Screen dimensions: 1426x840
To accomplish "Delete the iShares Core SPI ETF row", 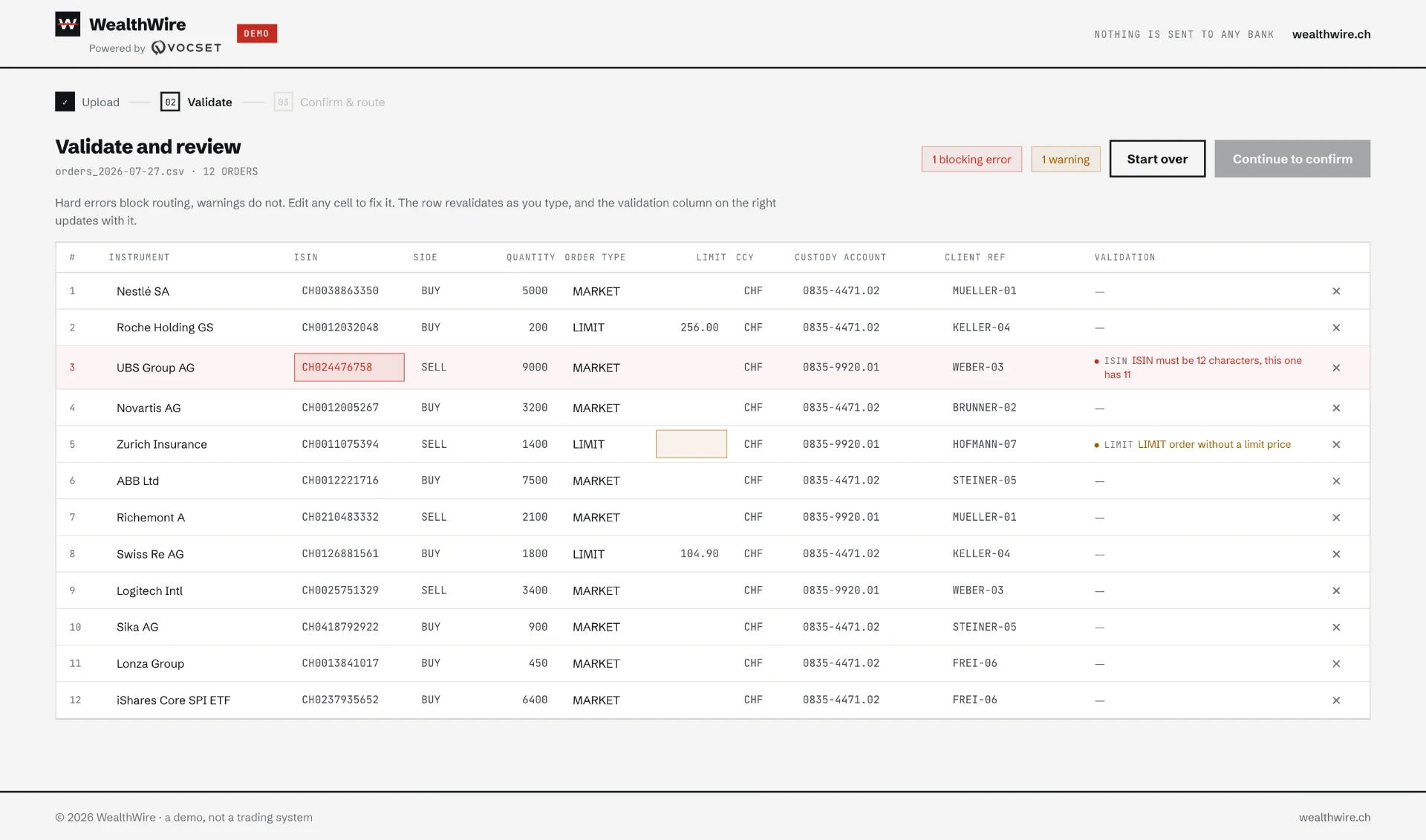I will (x=1336, y=700).
